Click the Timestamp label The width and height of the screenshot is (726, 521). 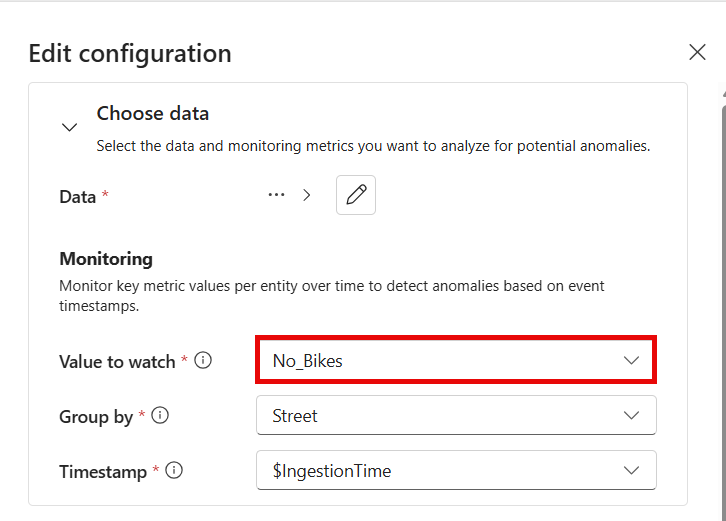tap(103, 472)
